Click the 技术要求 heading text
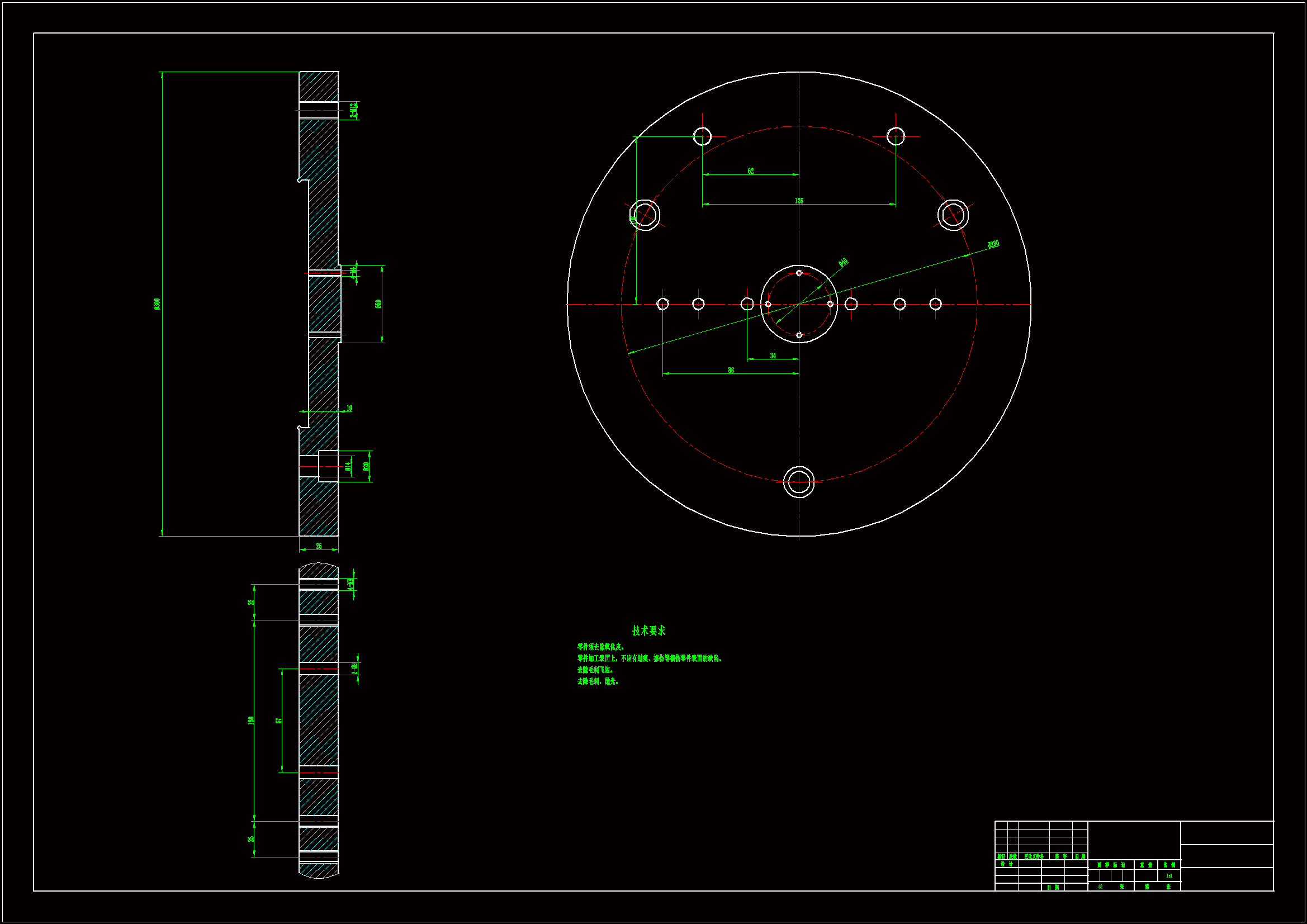1307x924 pixels. [x=648, y=630]
